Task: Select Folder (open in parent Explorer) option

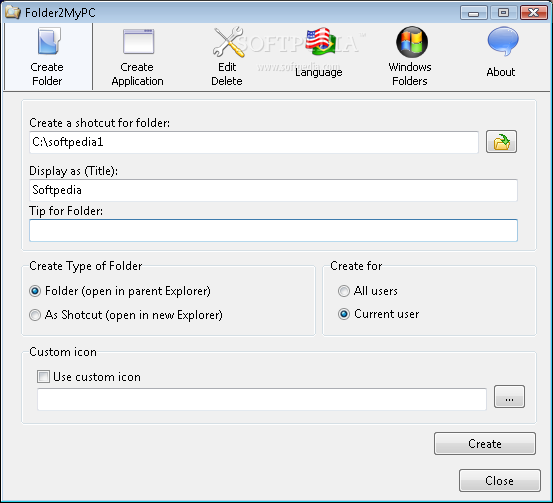Action: (x=120, y=291)
